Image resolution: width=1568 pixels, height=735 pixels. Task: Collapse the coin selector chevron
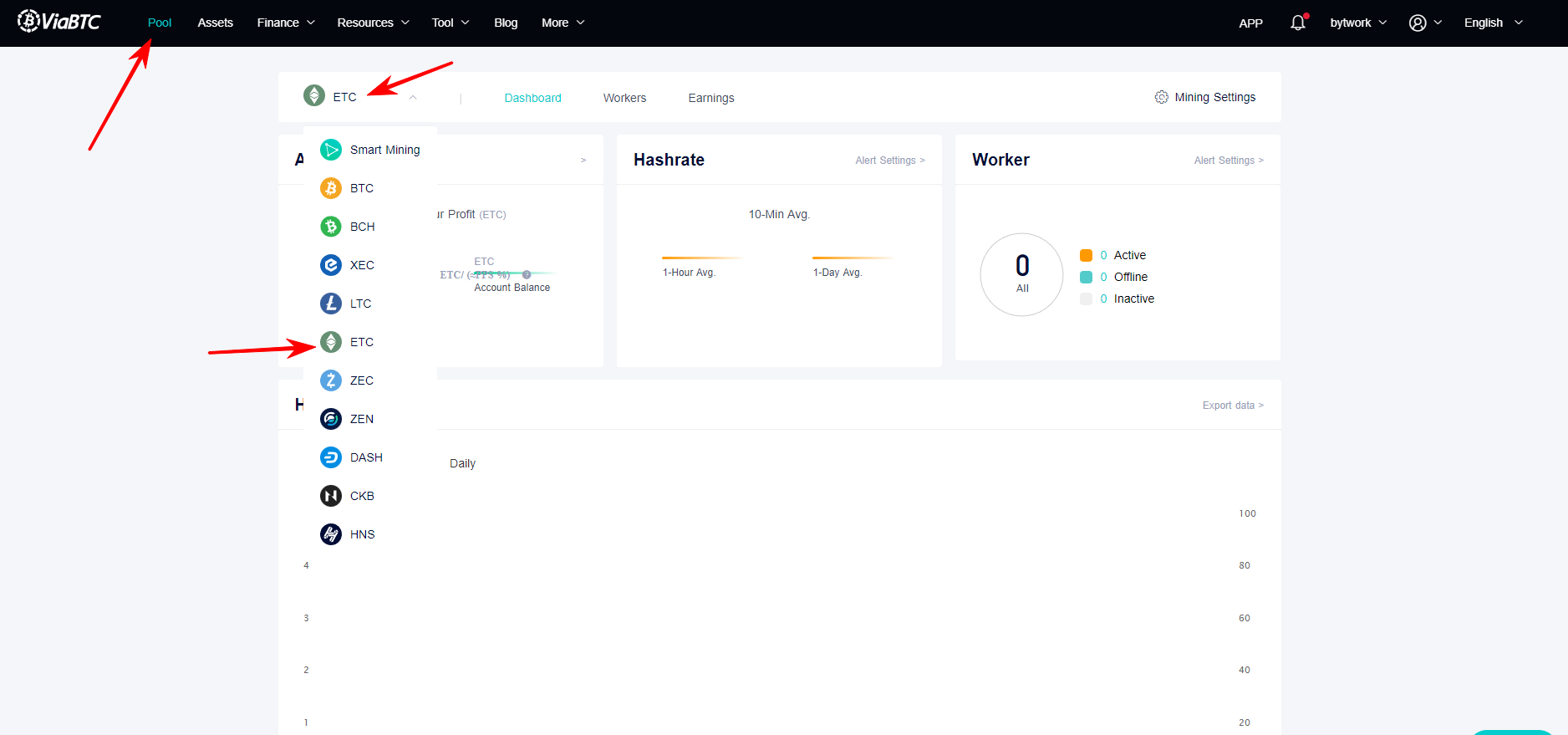pos(413,97)
